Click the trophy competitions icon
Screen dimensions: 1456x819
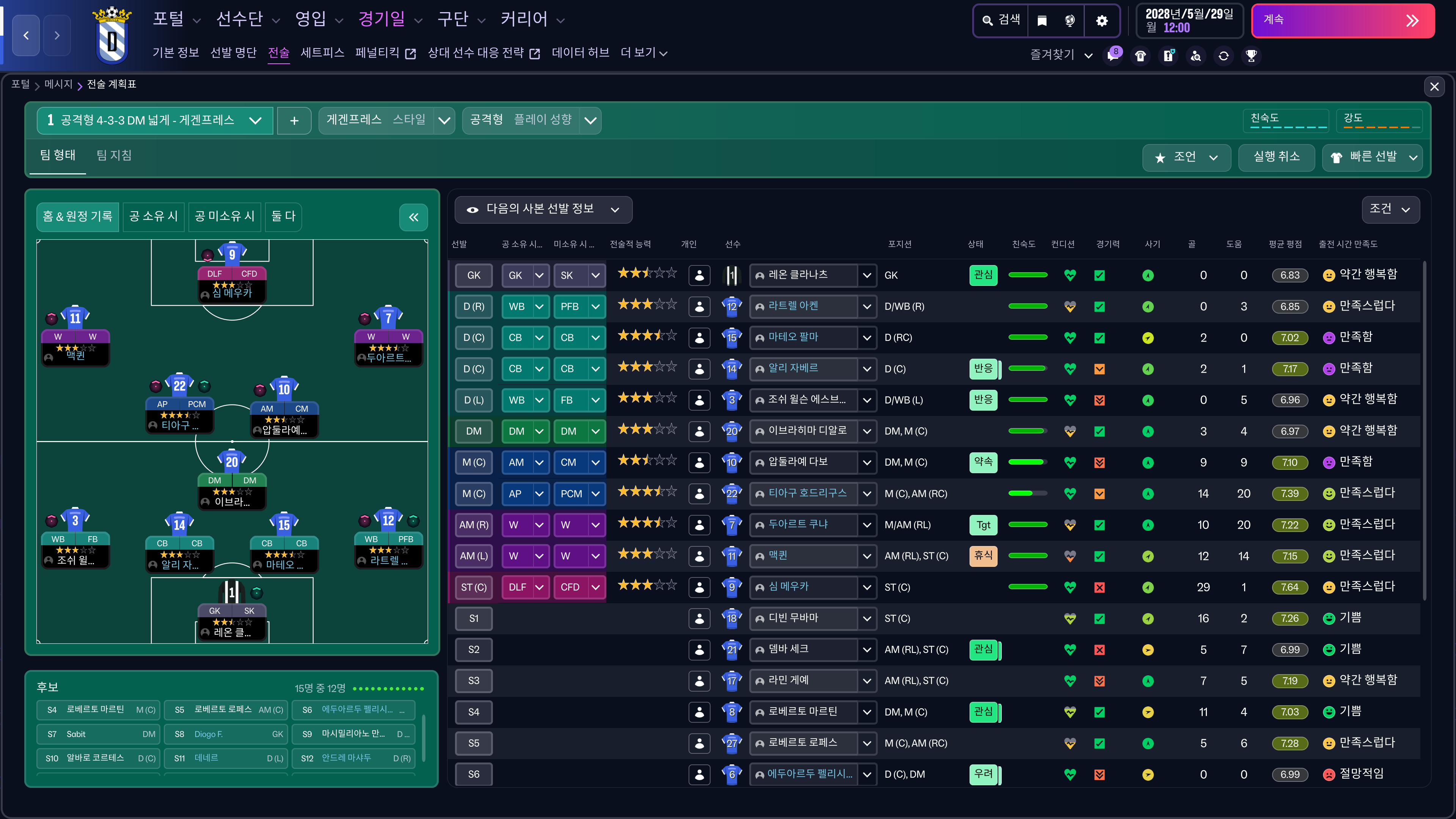pos(1251,56)
